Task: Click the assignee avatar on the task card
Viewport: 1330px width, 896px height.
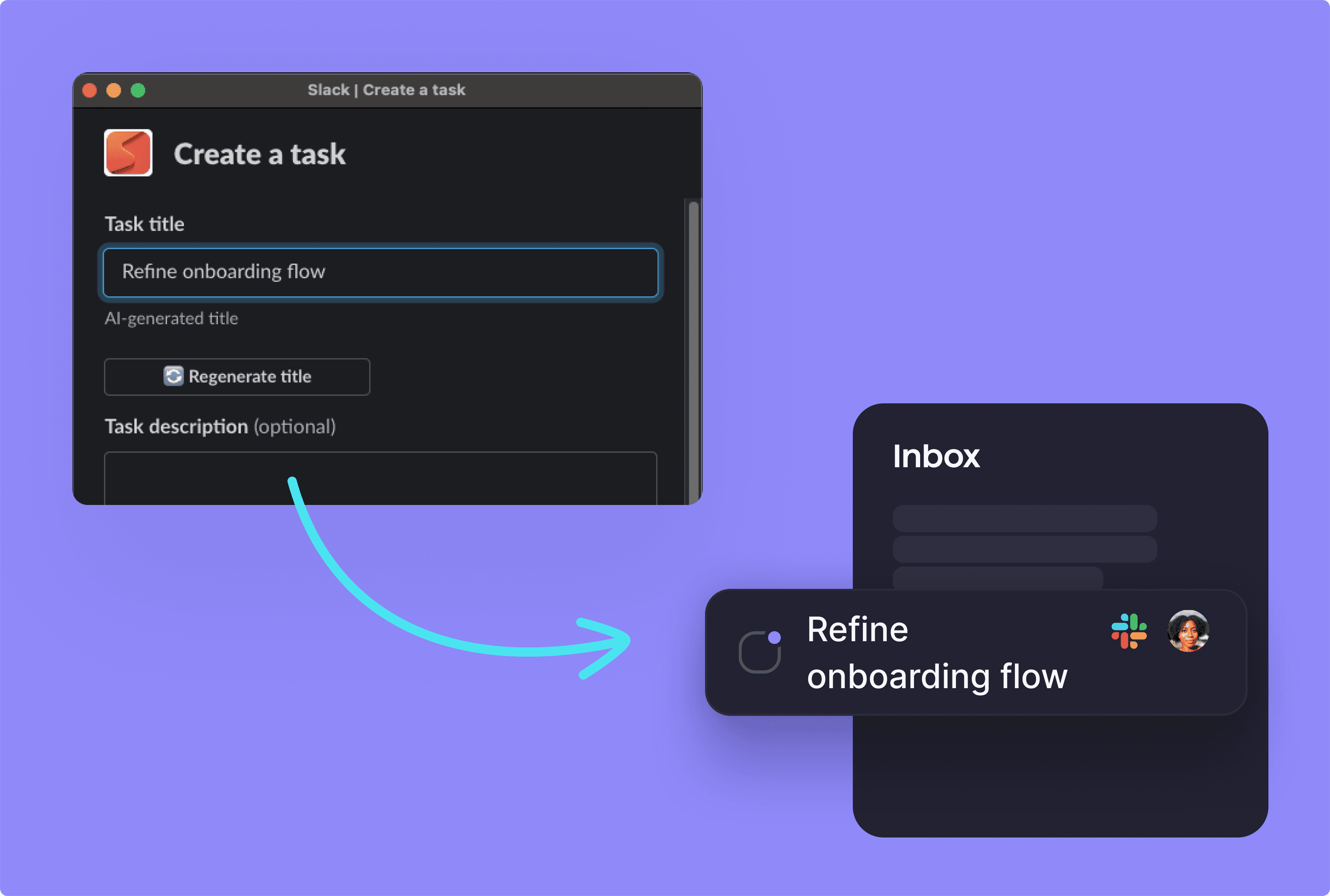Action: tap(1188, 631)
